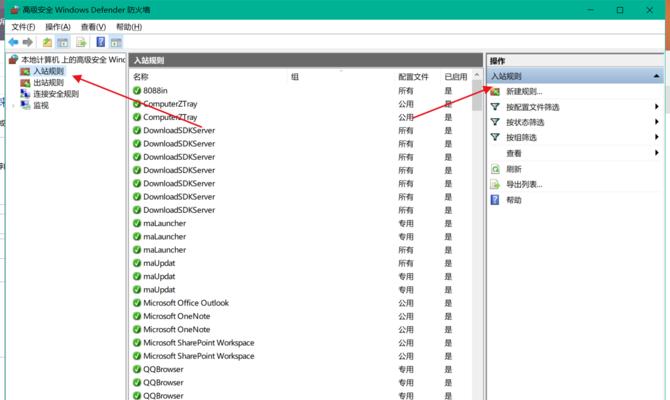Click 刷新 action link
This screenshot has width=670, height=400.
pos(514,169)
